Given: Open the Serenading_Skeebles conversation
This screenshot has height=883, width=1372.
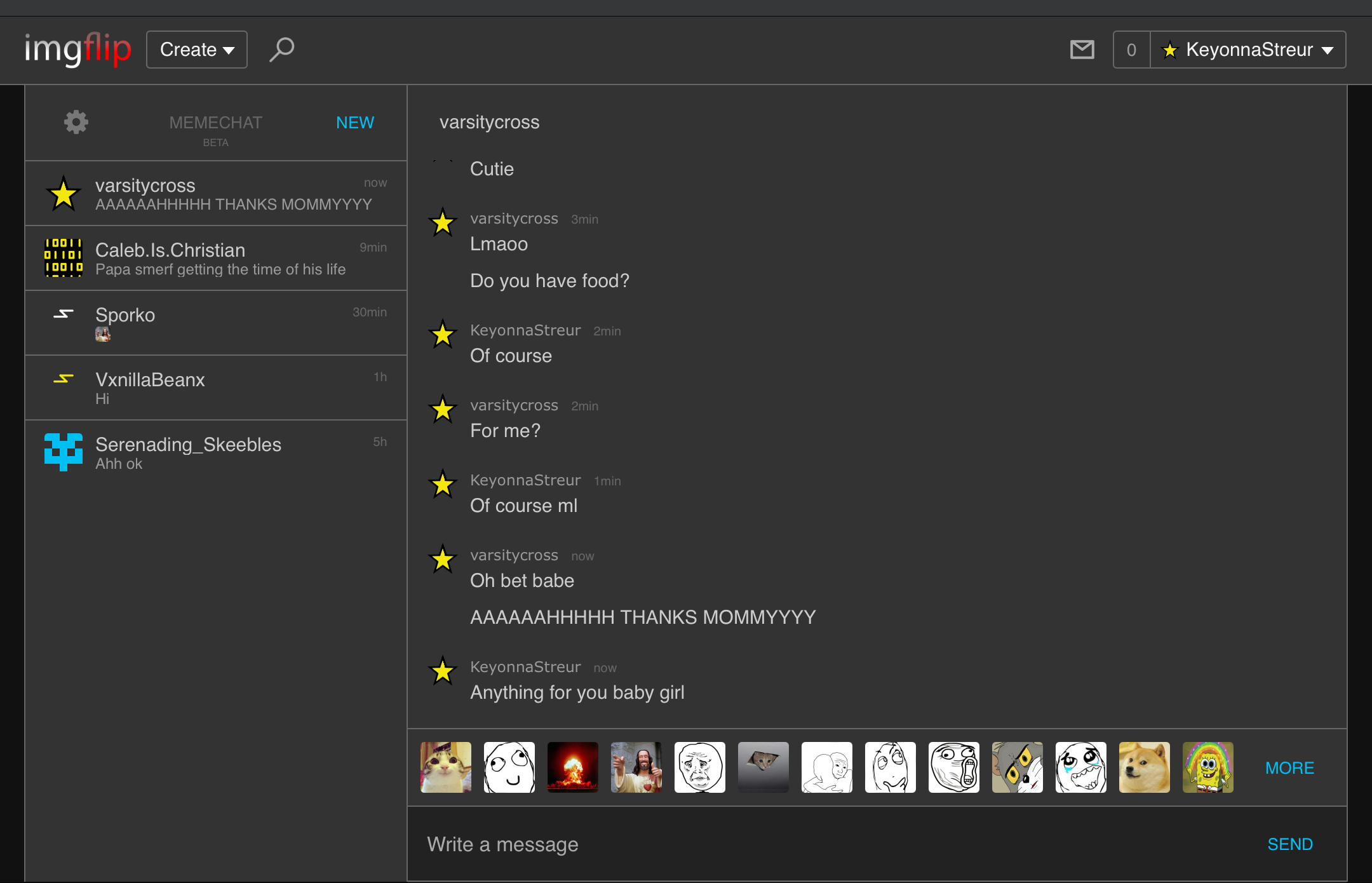Looking at the screenshot, I should [216, 453].
